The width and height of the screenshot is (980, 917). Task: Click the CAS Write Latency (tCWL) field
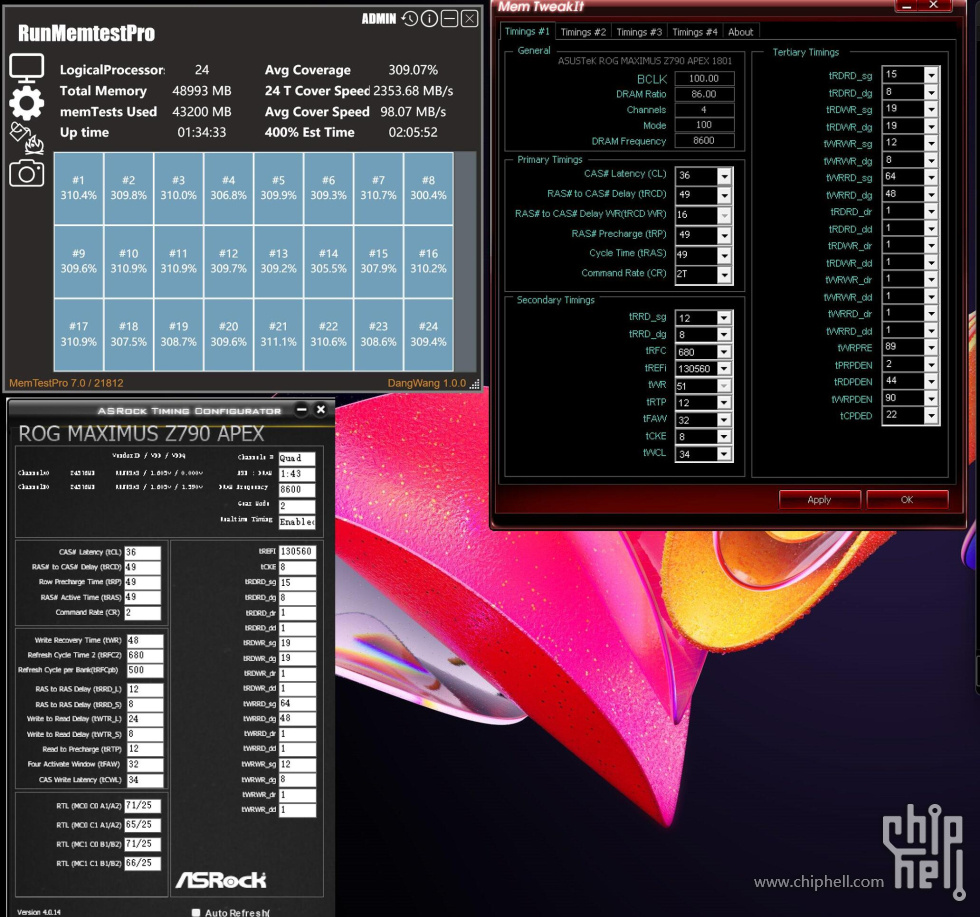tap(145, 780)
